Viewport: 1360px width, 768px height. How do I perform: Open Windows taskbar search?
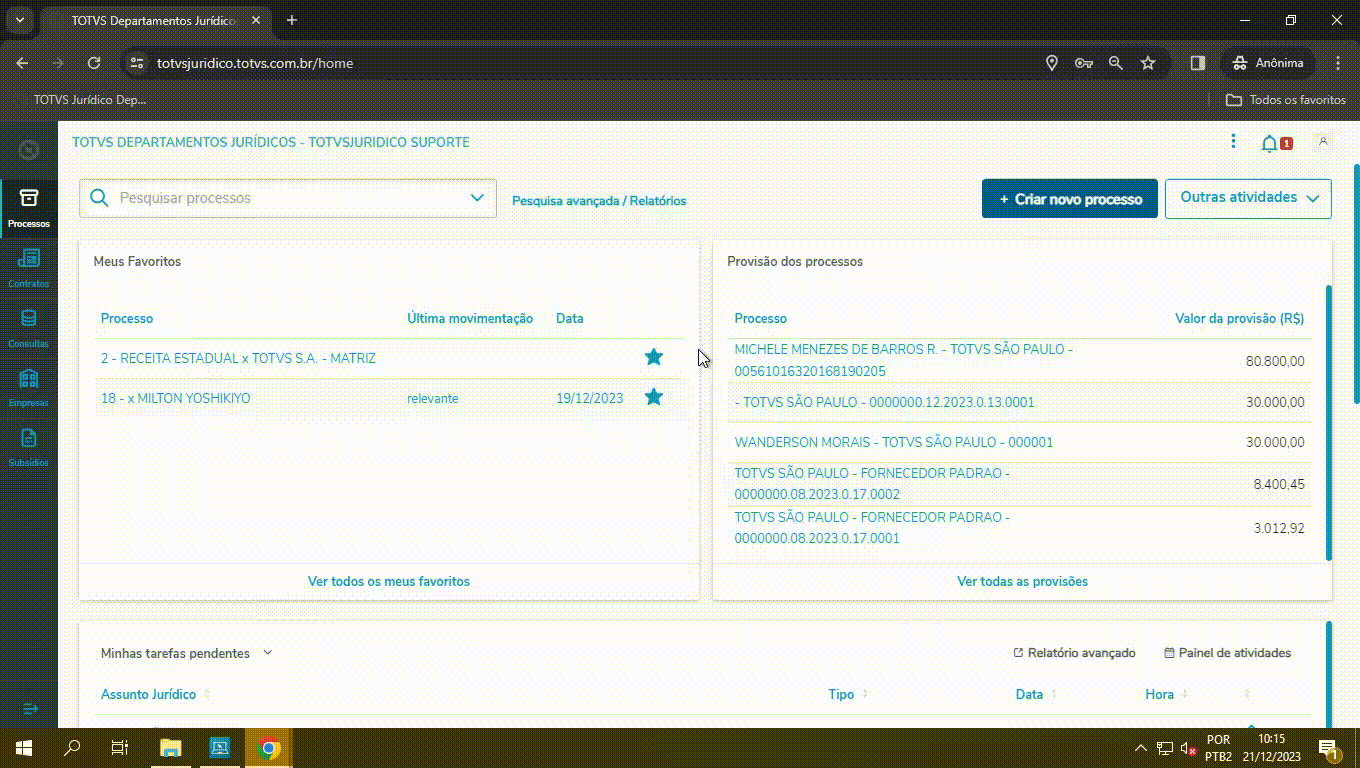coord(72,748)
